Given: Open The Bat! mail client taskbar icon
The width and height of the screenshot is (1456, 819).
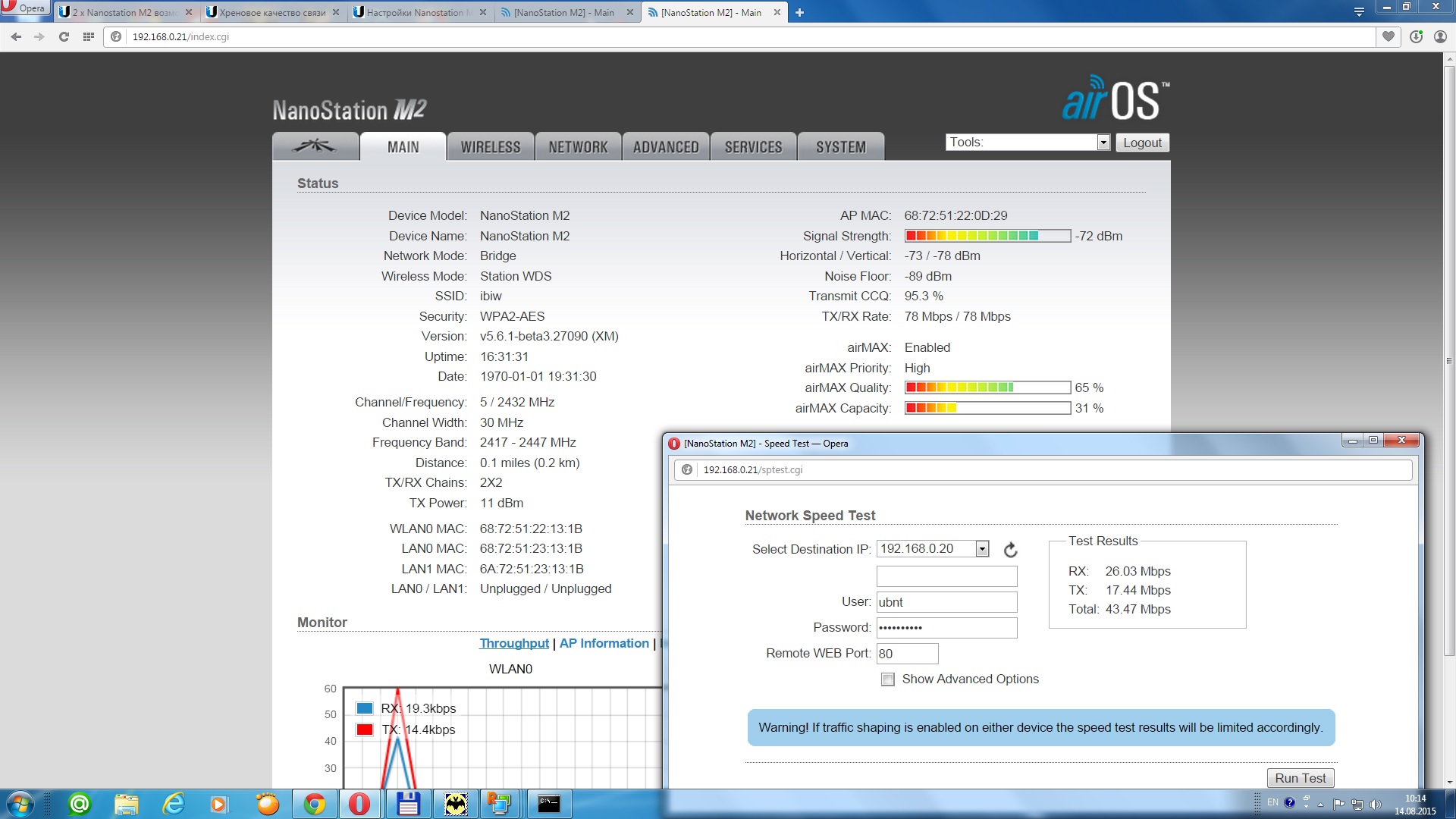Looking at the screenshot, I should 455,804.
